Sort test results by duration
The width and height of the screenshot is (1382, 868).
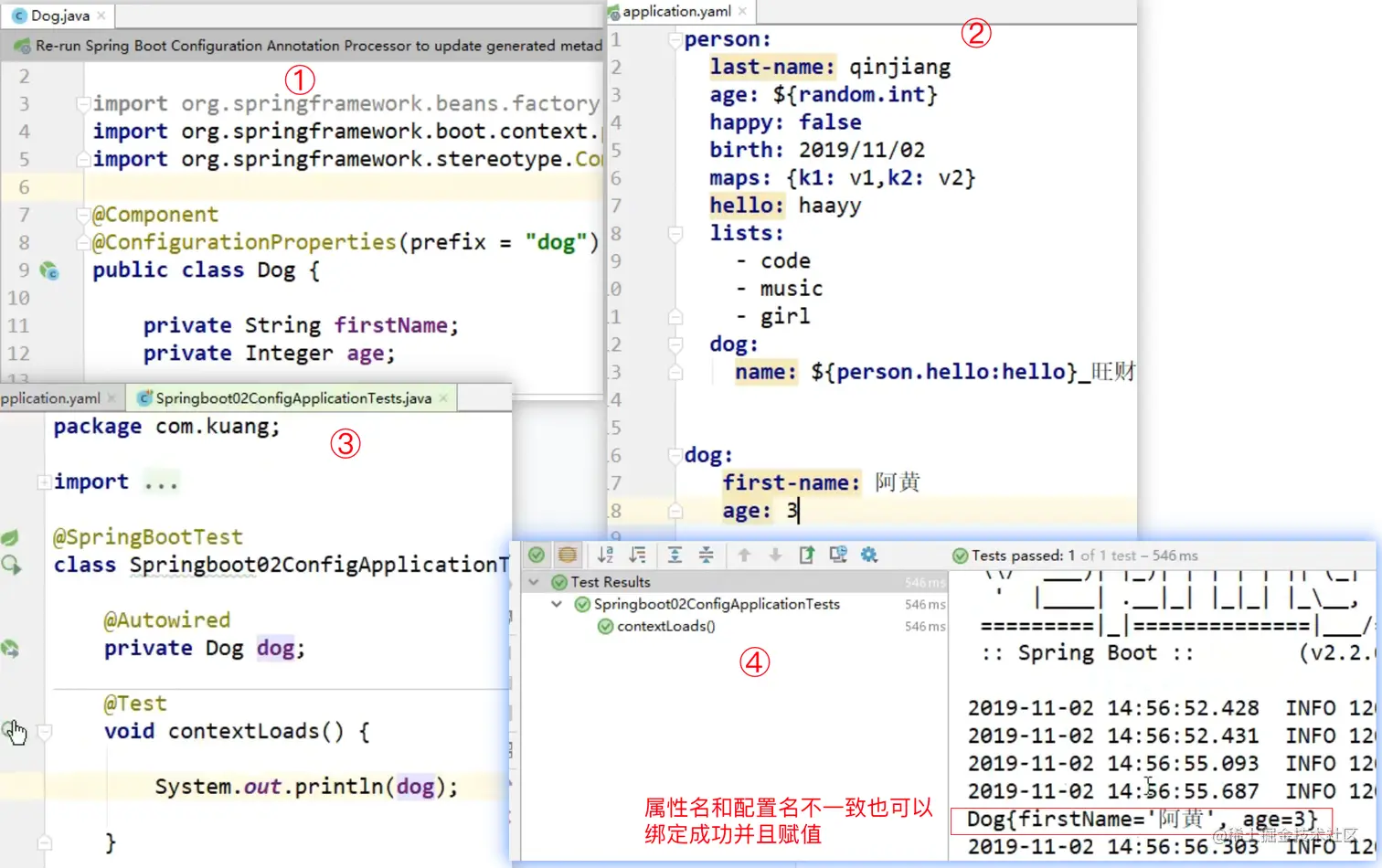coord(637,555)
